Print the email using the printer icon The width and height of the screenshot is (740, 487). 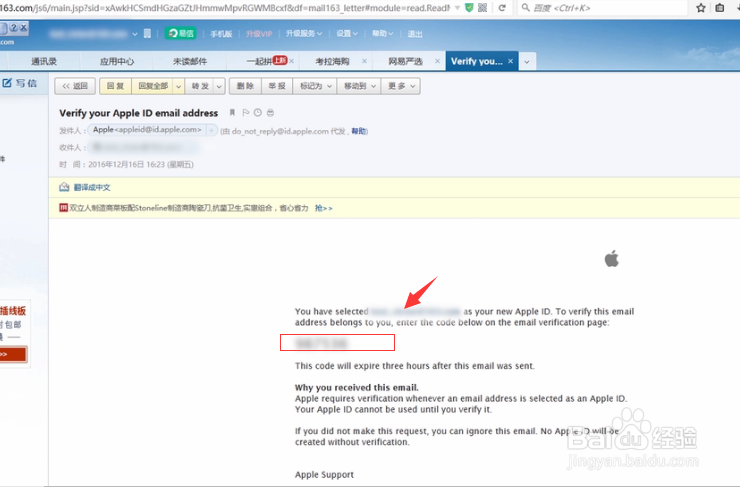pyautogui.click(x=270, y=112)
